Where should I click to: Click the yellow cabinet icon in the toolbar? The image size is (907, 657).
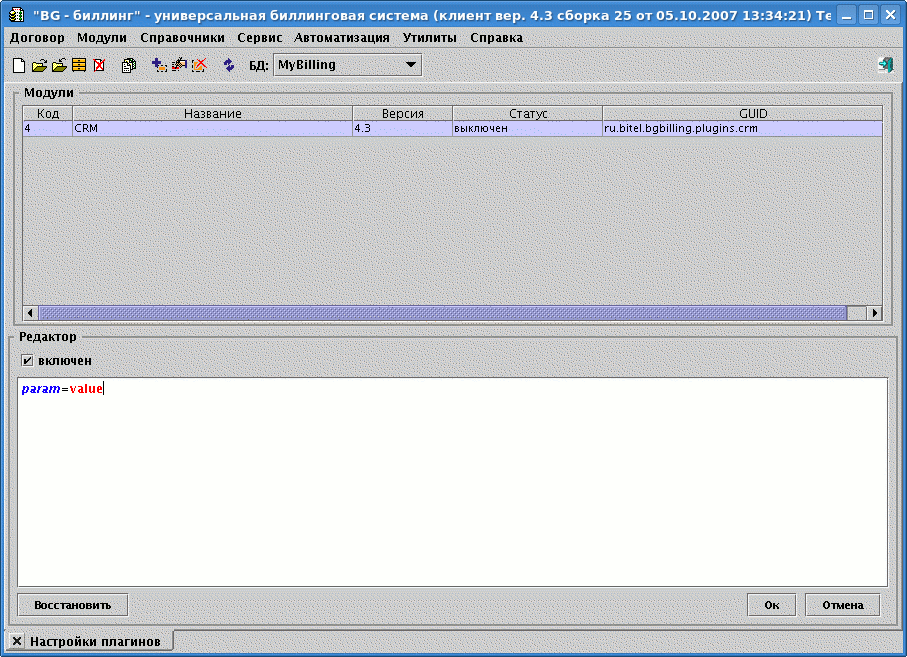(79, 66)
